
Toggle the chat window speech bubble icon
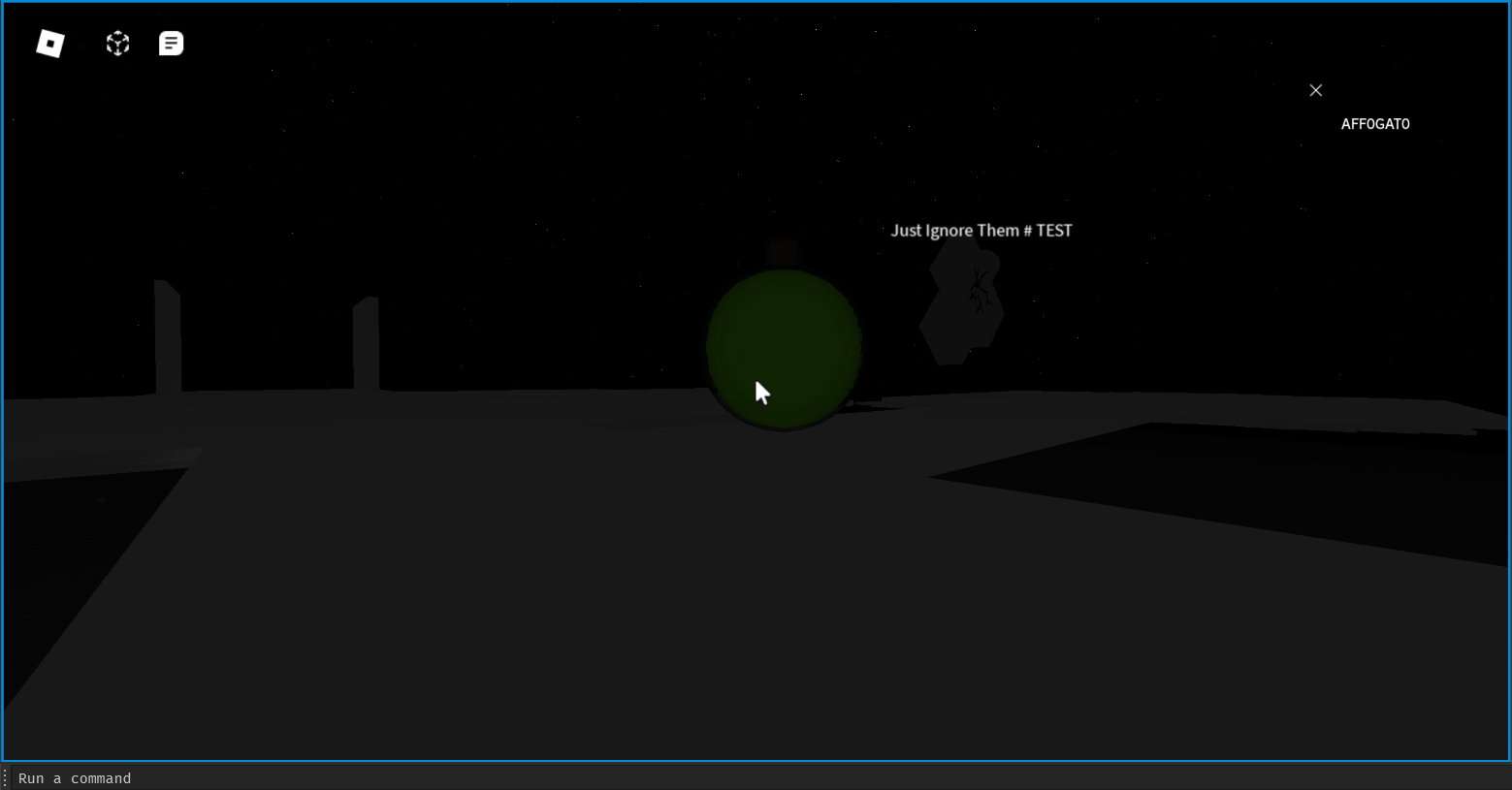pos(171,44)
